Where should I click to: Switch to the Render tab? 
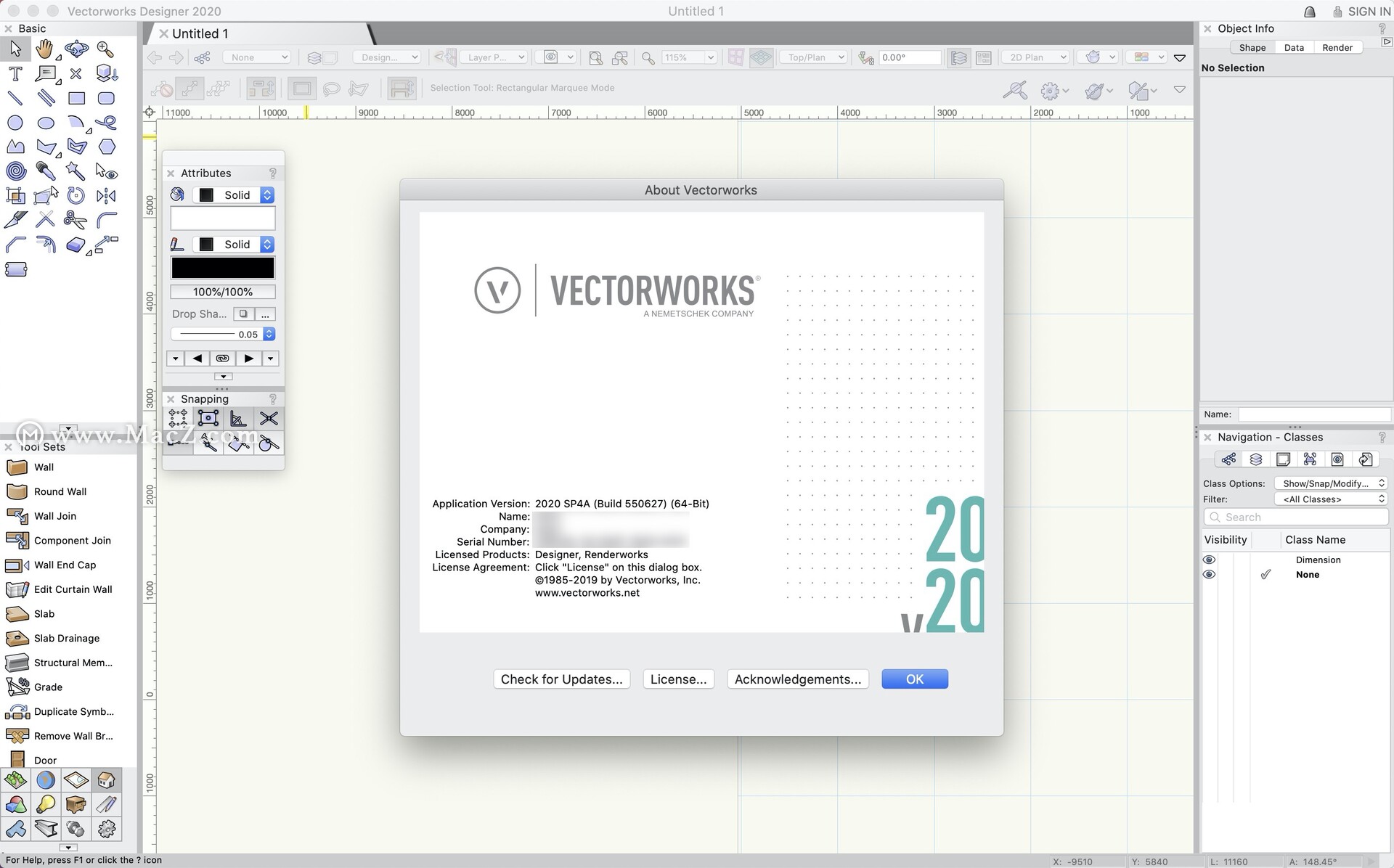[x=1337, y=47]
